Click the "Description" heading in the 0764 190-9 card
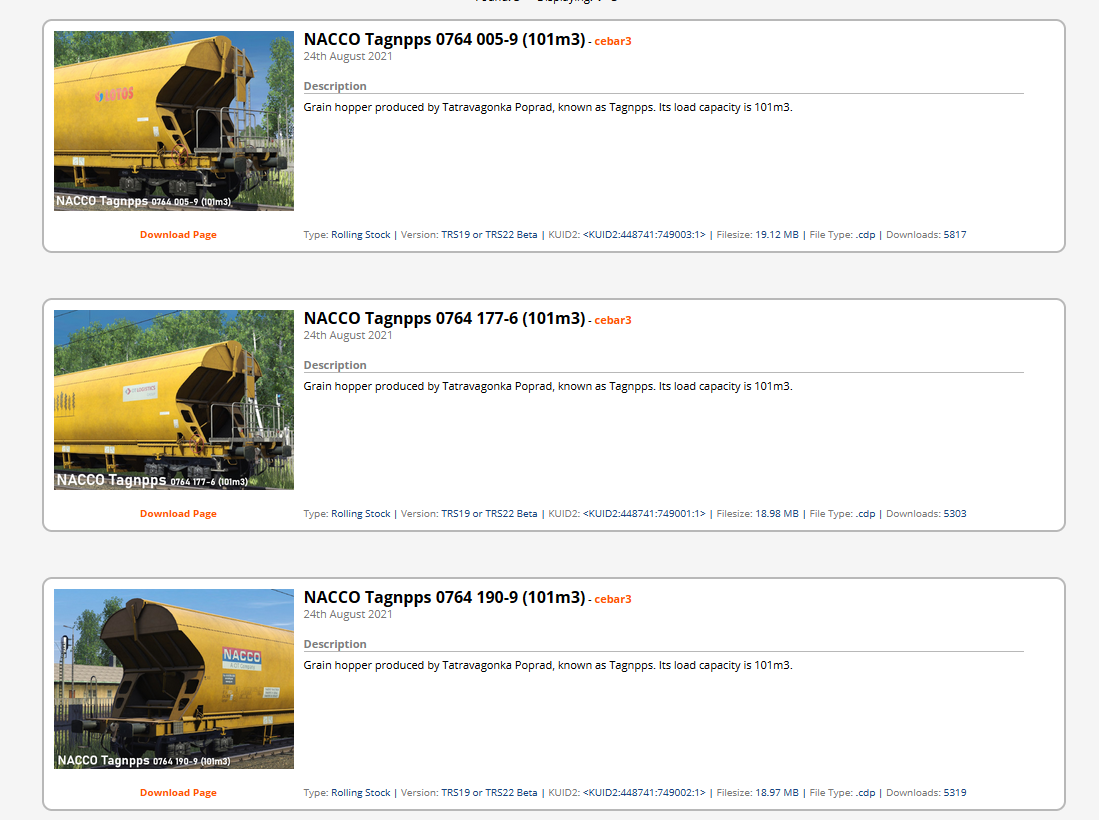Screen dimensions: 1099x820 click(335, 644)
